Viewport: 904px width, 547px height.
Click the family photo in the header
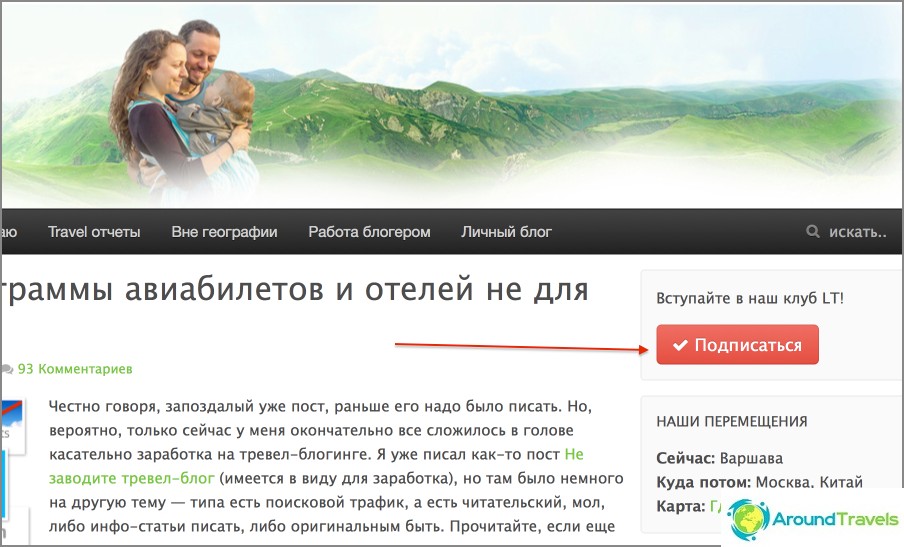tap(184, 110)
